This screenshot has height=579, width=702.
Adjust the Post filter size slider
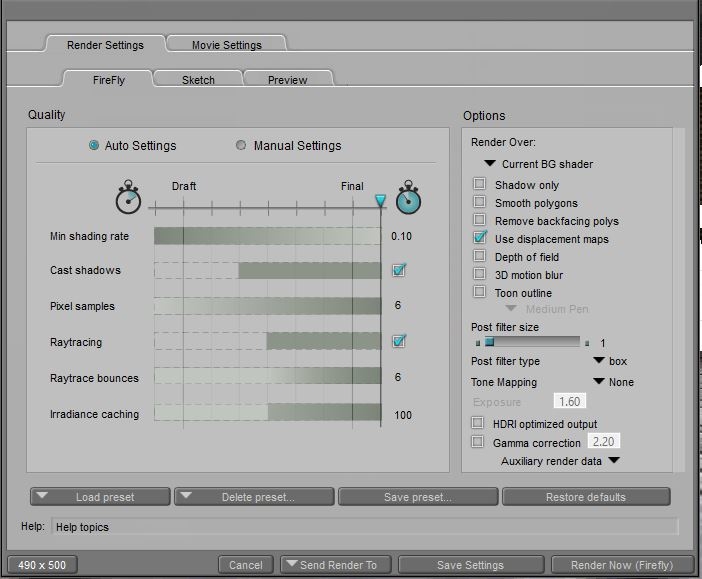pyautogui.click(x=489, y=342)
